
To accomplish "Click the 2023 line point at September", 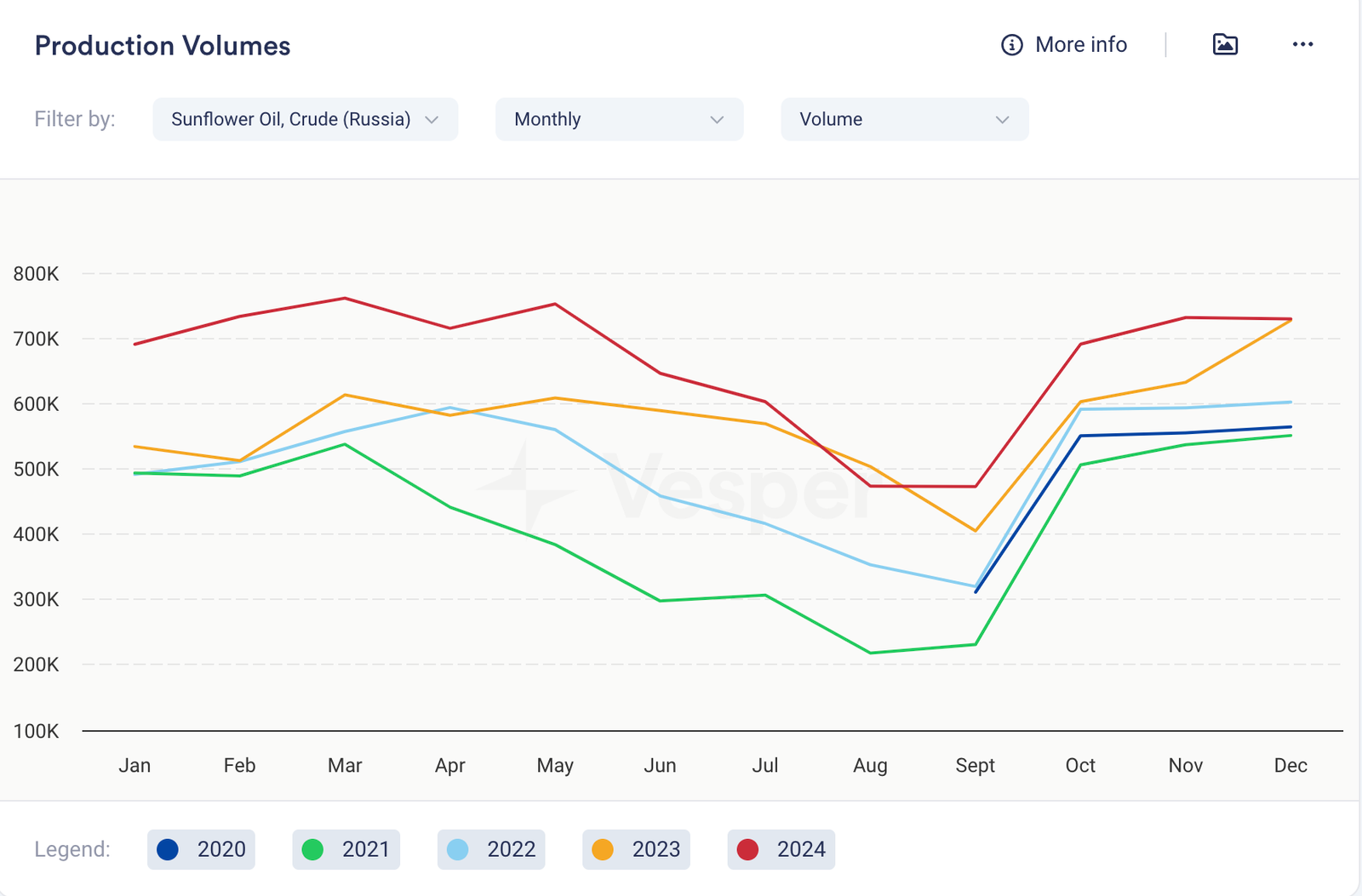I will pos(976,531).
